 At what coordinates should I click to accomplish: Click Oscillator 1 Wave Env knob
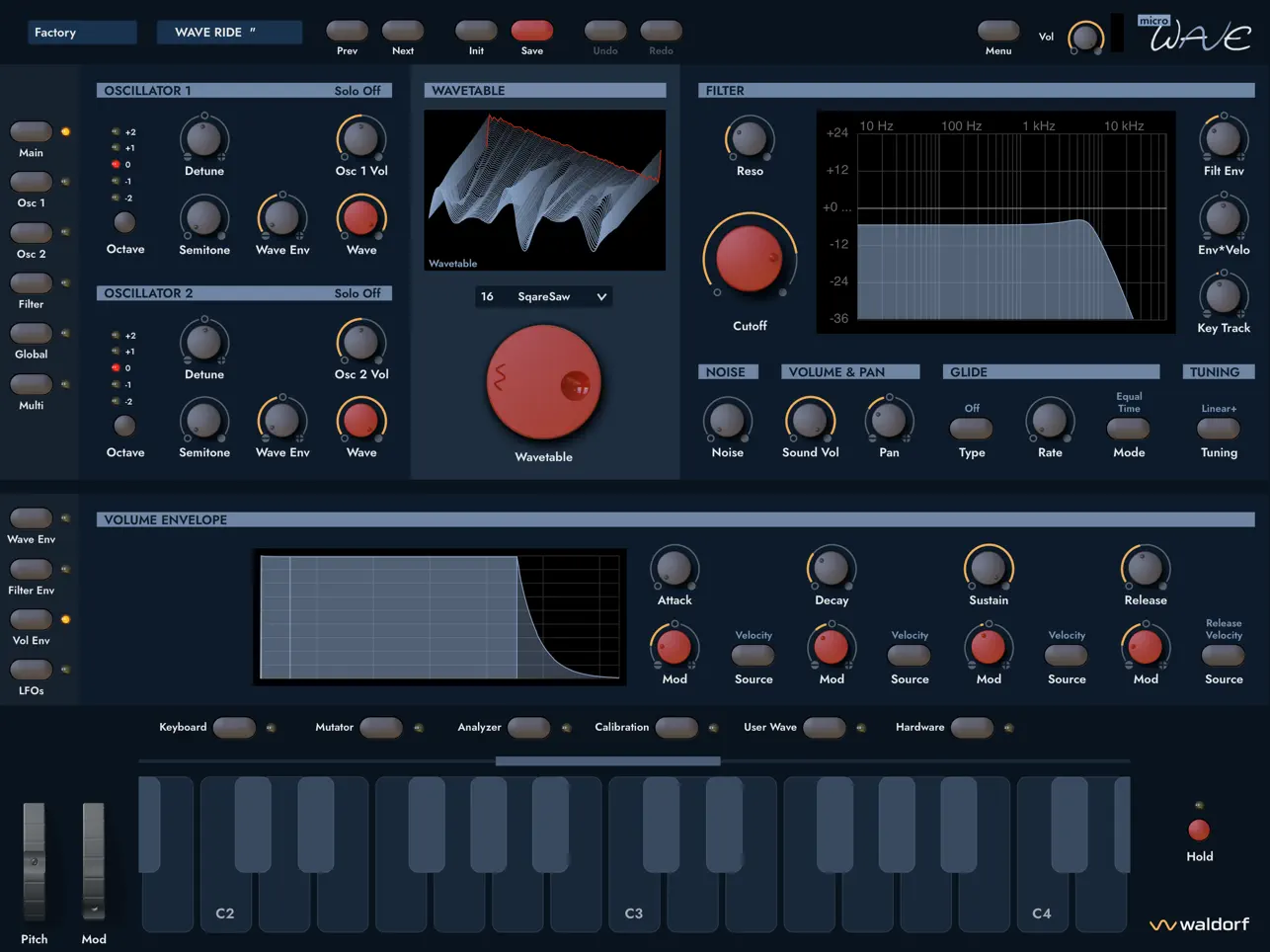(x=282, y=217)
